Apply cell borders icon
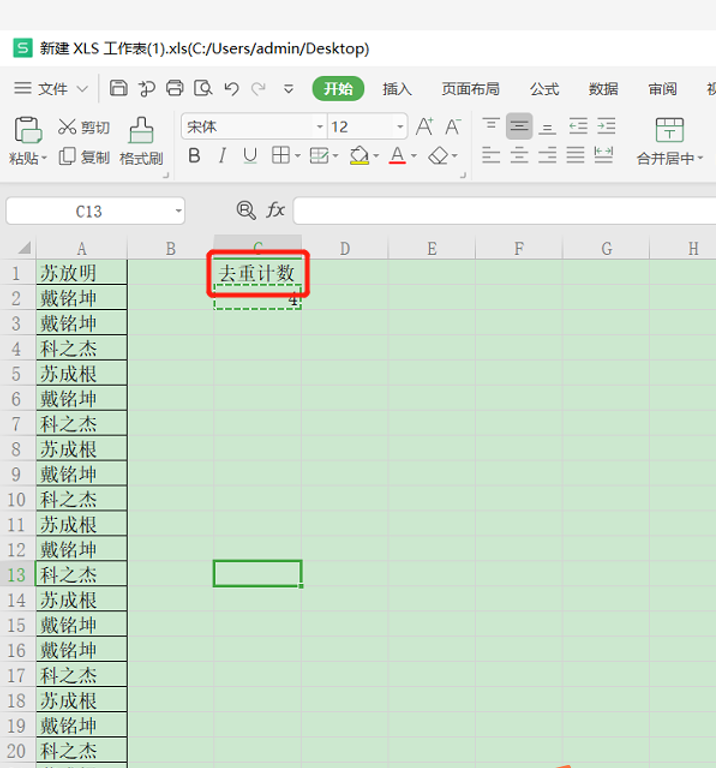Image resolution: width=716 pixels, height=768 pixels. (281, 156)
